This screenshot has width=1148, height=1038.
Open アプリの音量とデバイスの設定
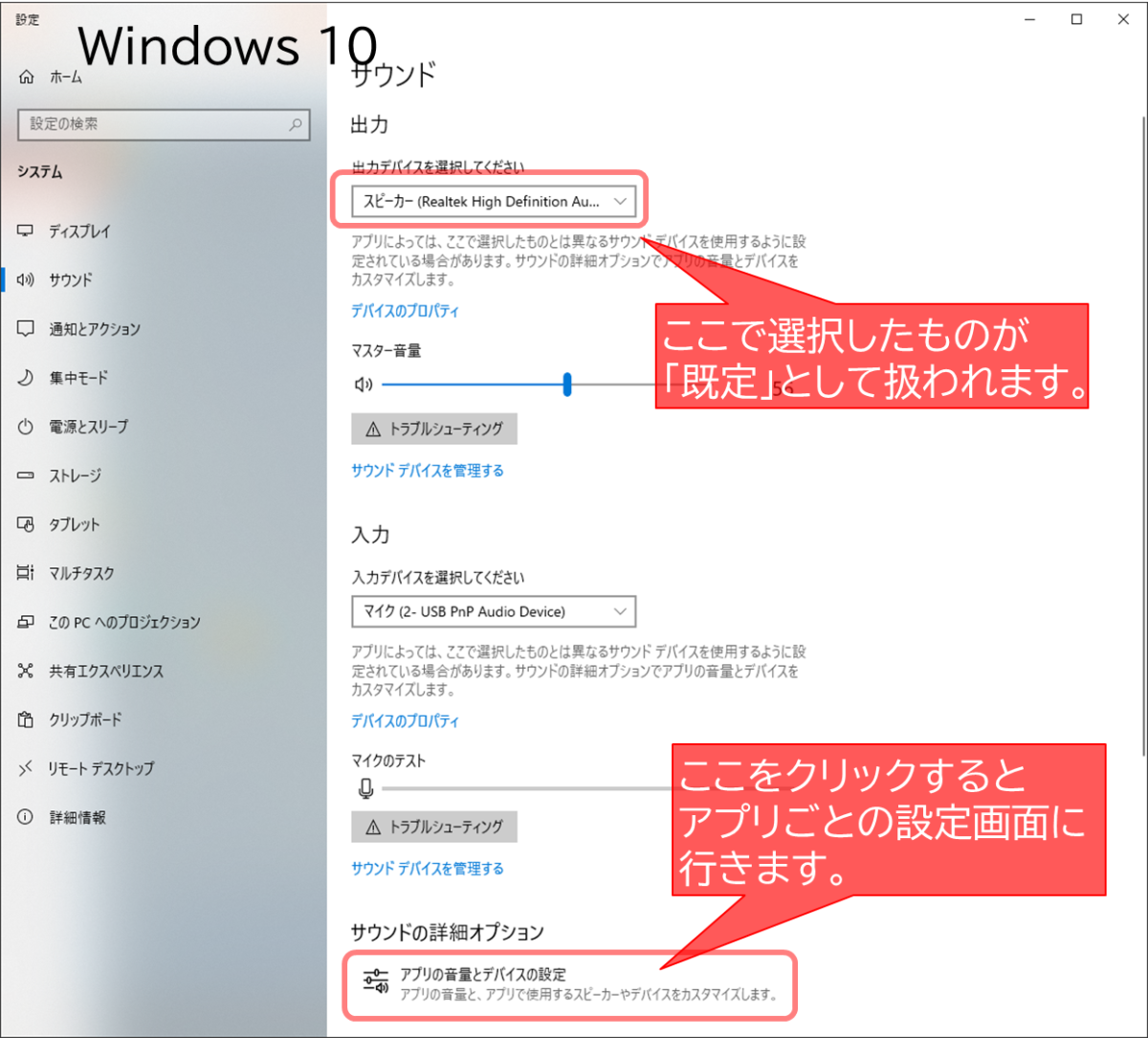569,984
